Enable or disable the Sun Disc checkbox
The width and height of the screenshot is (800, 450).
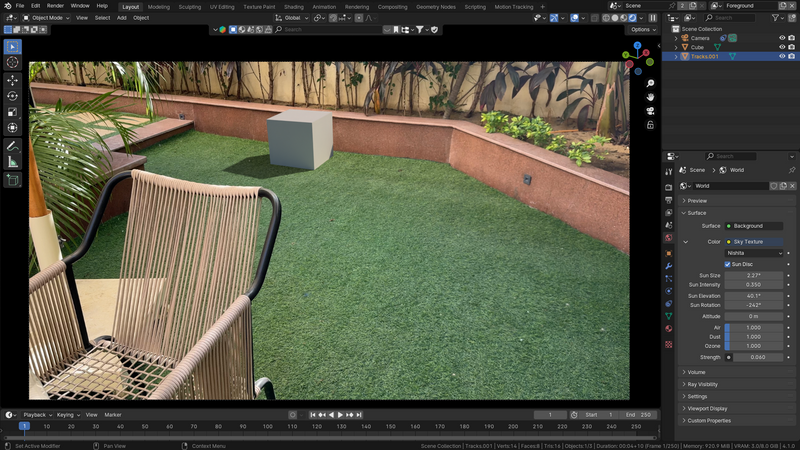point(728,264)
